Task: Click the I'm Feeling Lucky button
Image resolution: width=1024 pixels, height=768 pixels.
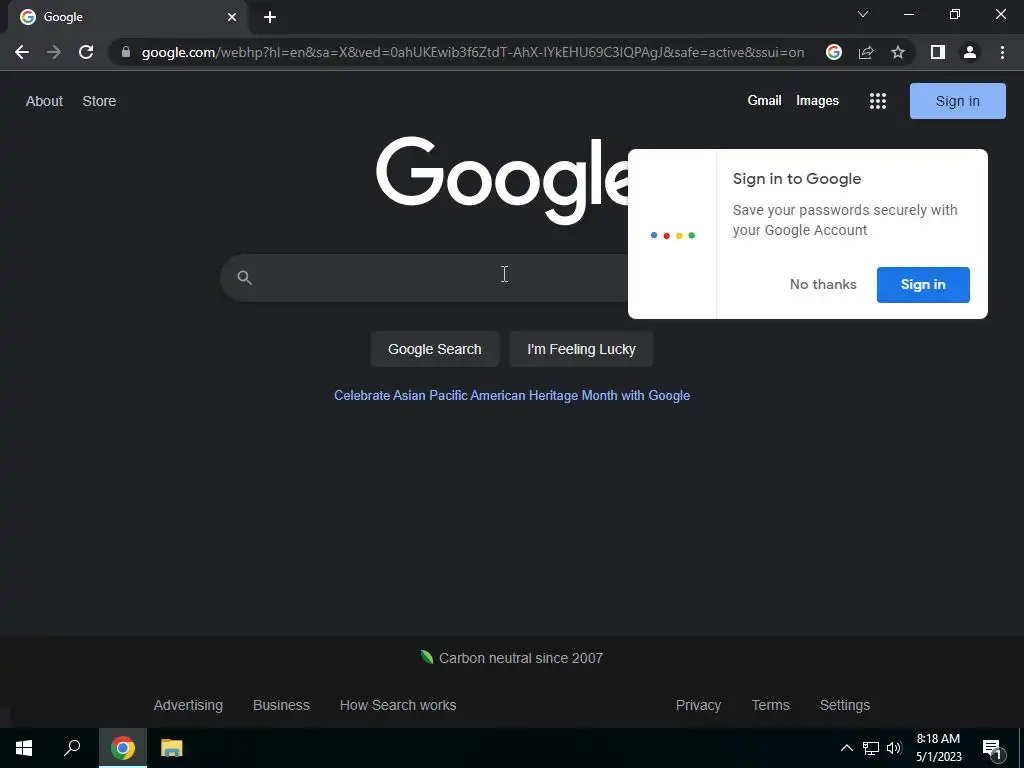Action: click(581, 349)
